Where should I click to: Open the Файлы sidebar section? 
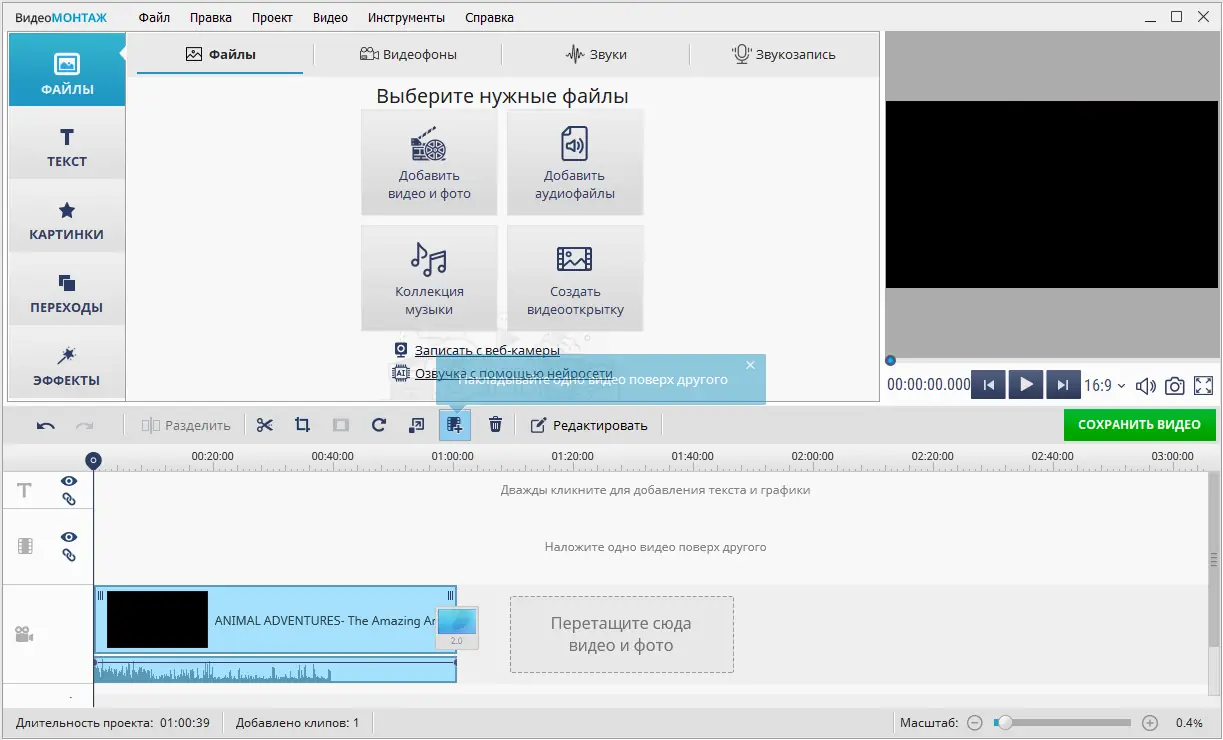pyautogui.click(x=67, y=70)
